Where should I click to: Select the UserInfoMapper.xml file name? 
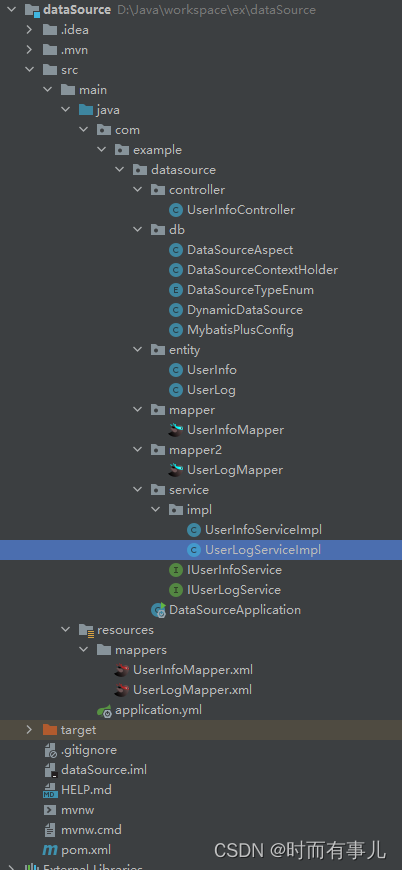point(193,670)
